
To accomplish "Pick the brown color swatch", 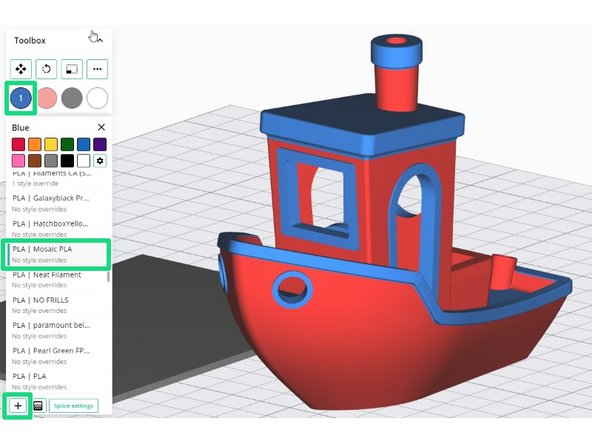I will tap(35, 160).
